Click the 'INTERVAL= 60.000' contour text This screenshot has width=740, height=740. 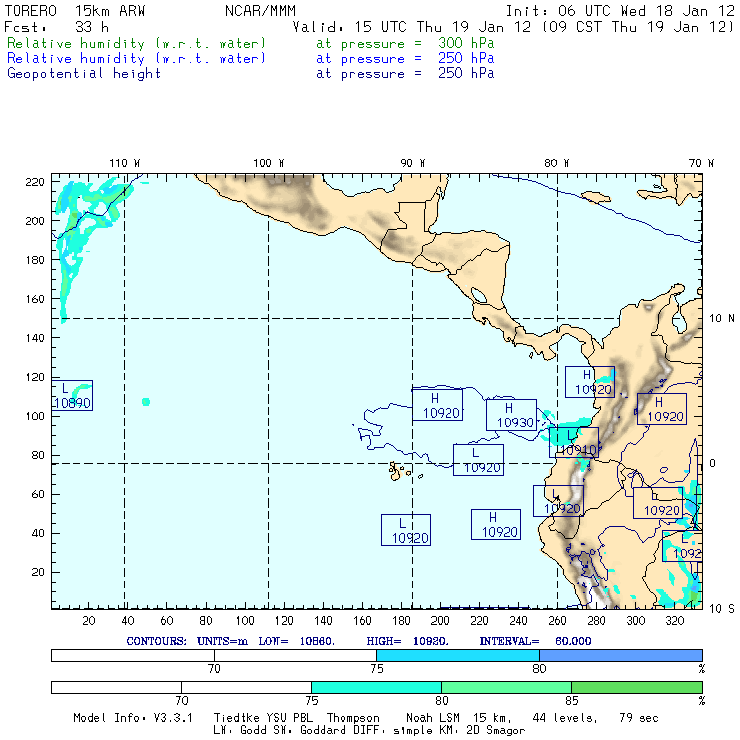point(535,641)
